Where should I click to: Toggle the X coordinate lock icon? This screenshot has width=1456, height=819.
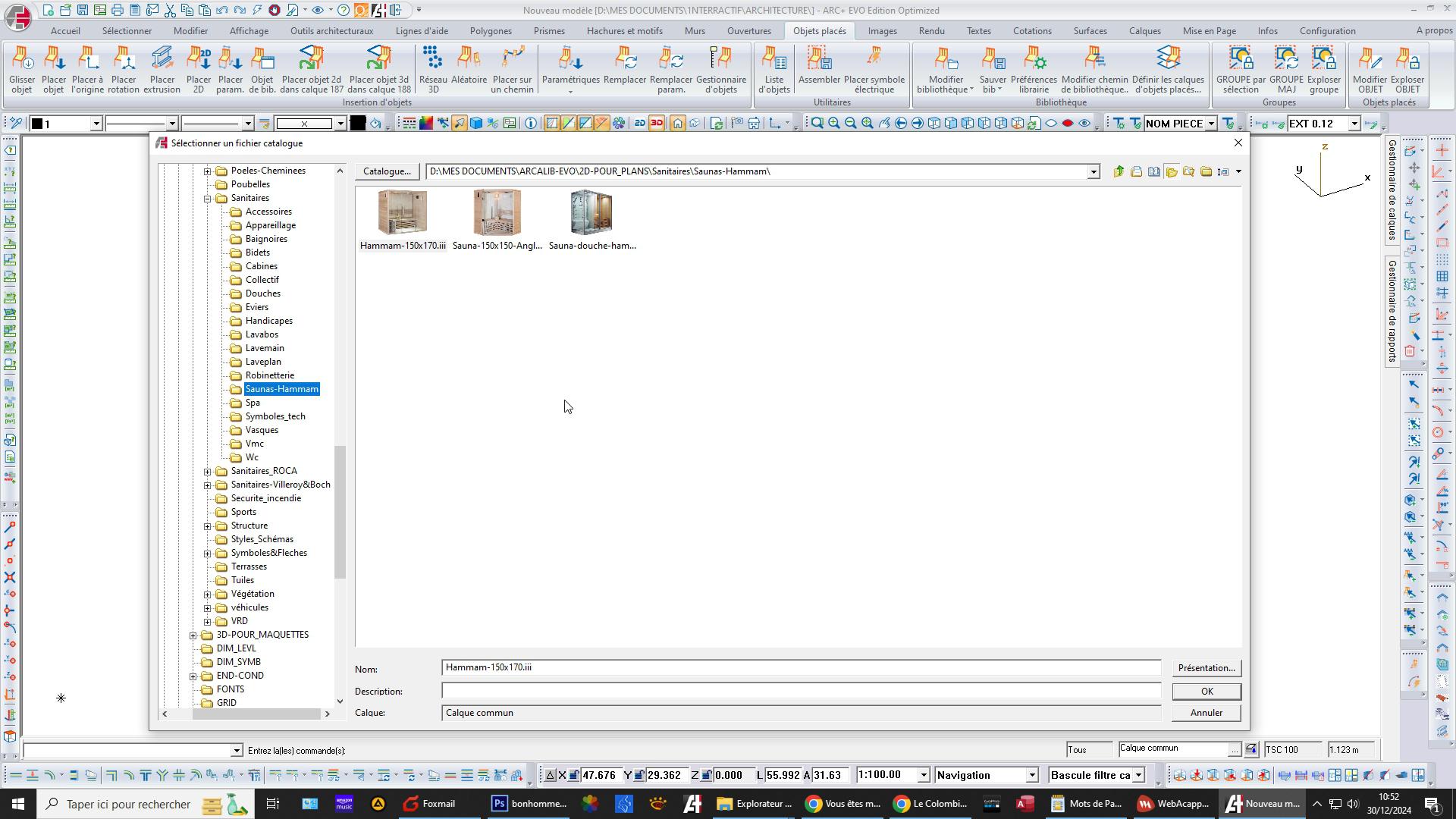574,775
